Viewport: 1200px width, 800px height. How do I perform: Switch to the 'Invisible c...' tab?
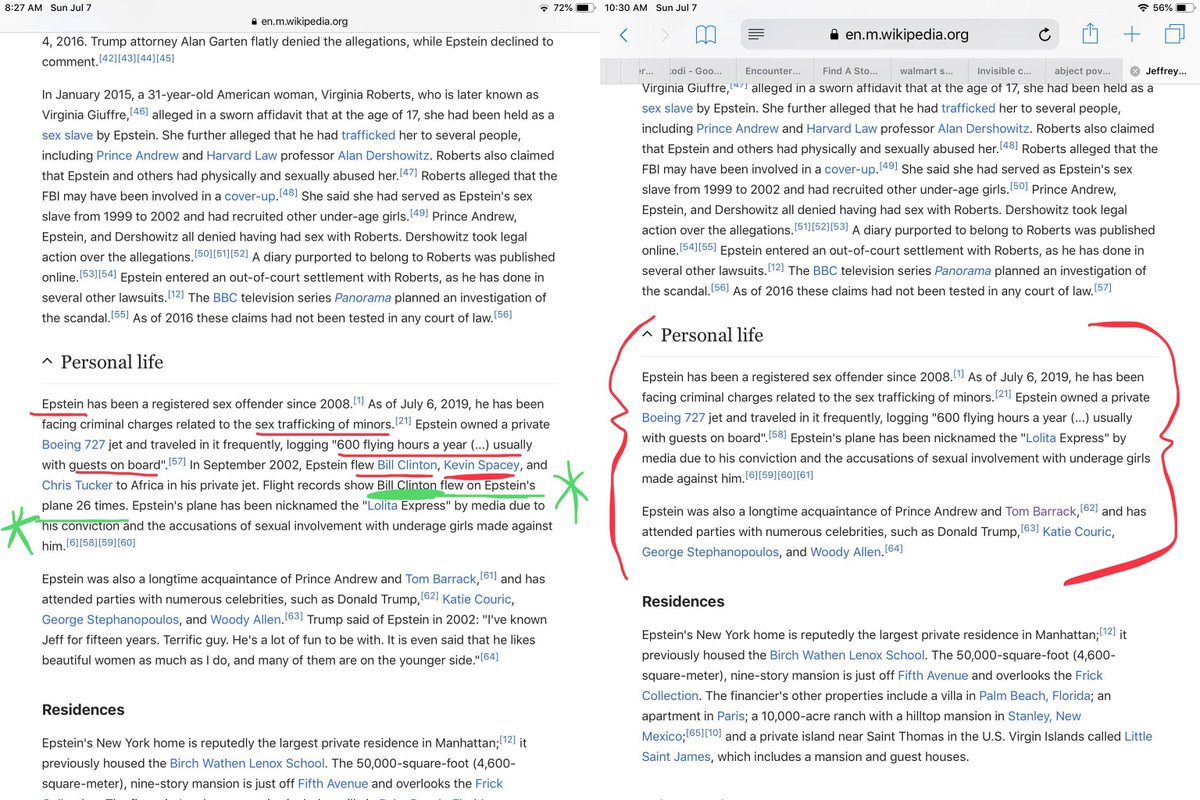[1005, 71]
